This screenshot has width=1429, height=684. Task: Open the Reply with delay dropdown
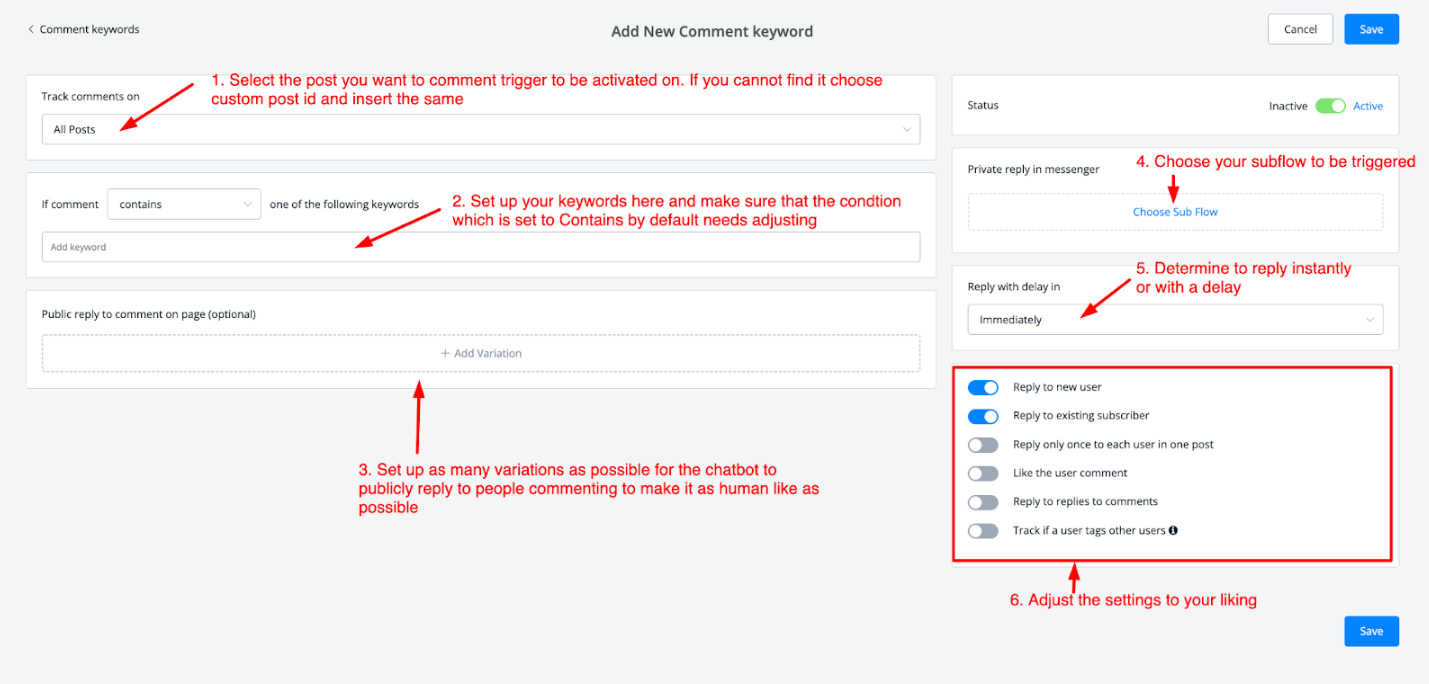[x=1174, y=320]
